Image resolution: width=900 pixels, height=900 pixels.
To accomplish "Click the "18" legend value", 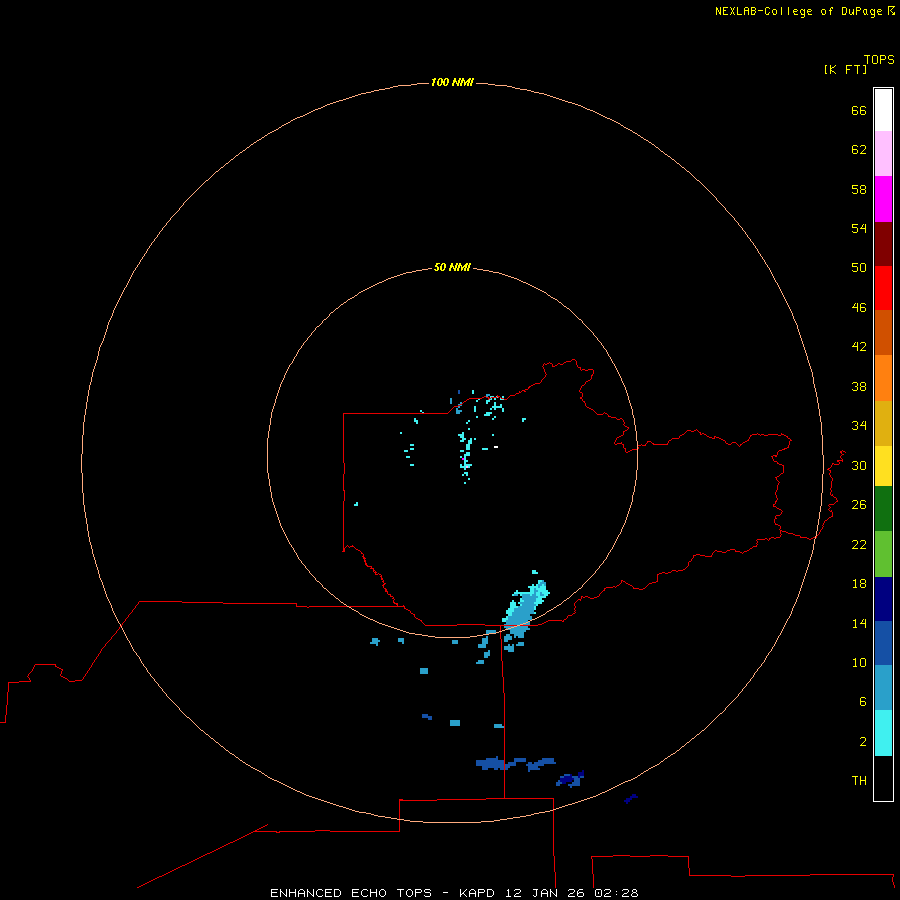I will pos(859,584).
